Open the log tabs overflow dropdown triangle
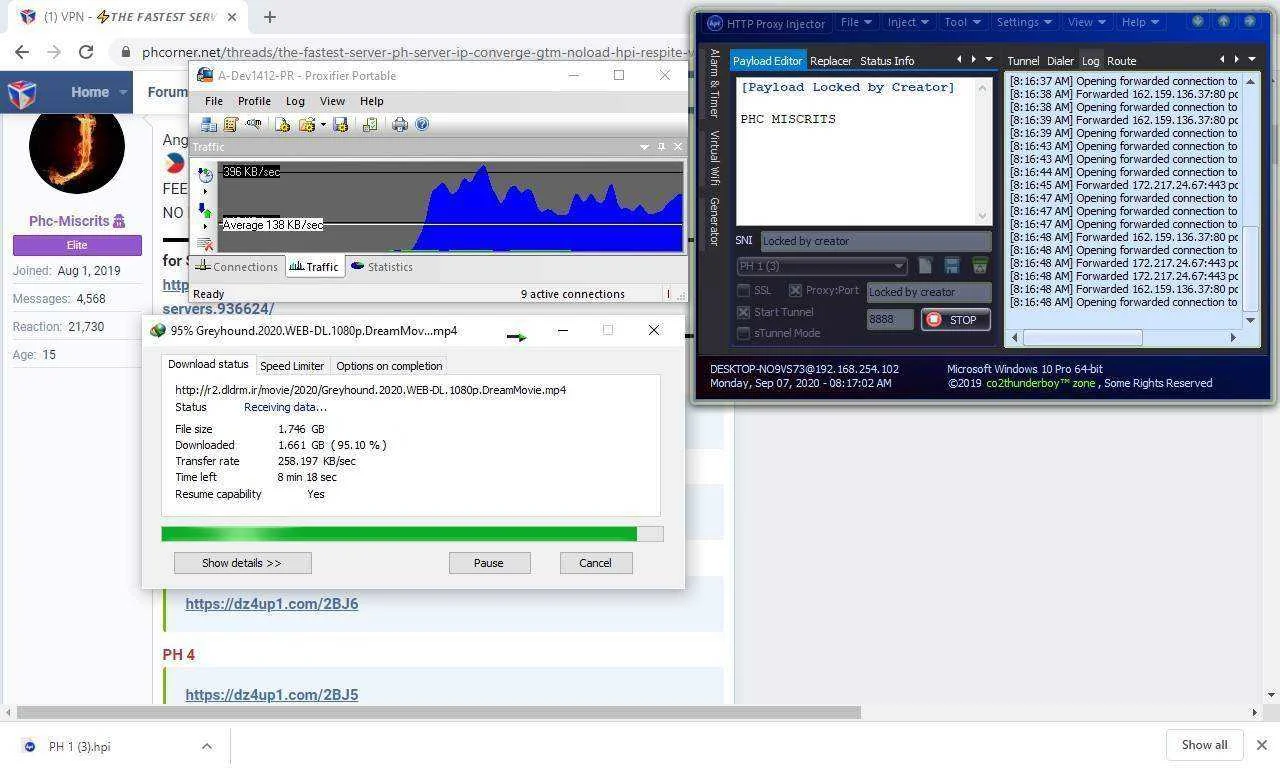1280x770 pixels. click(1252, 60)
